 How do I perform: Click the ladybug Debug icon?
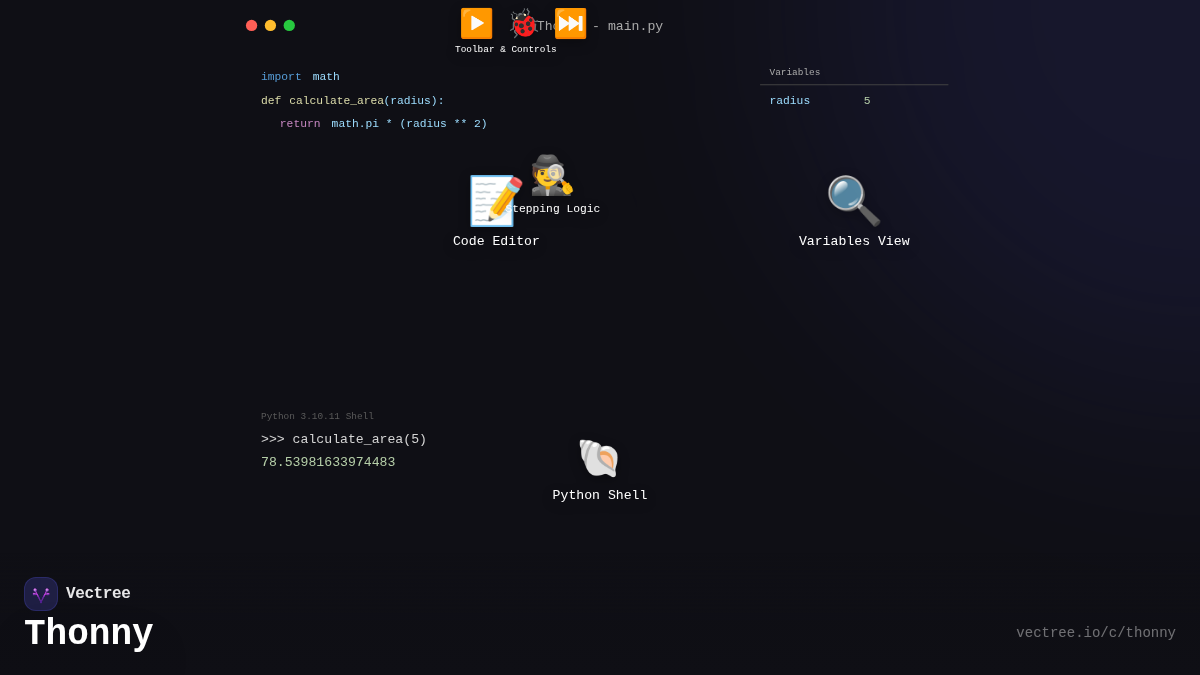tap(523, 23)
